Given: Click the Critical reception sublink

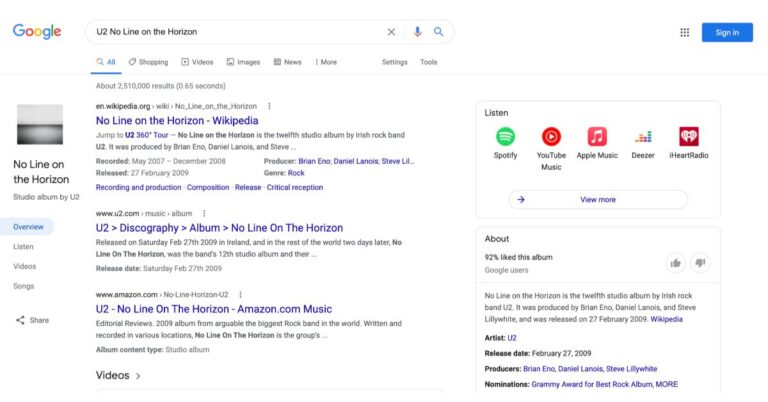Looking at the screenshot, I should pos(295,187).
